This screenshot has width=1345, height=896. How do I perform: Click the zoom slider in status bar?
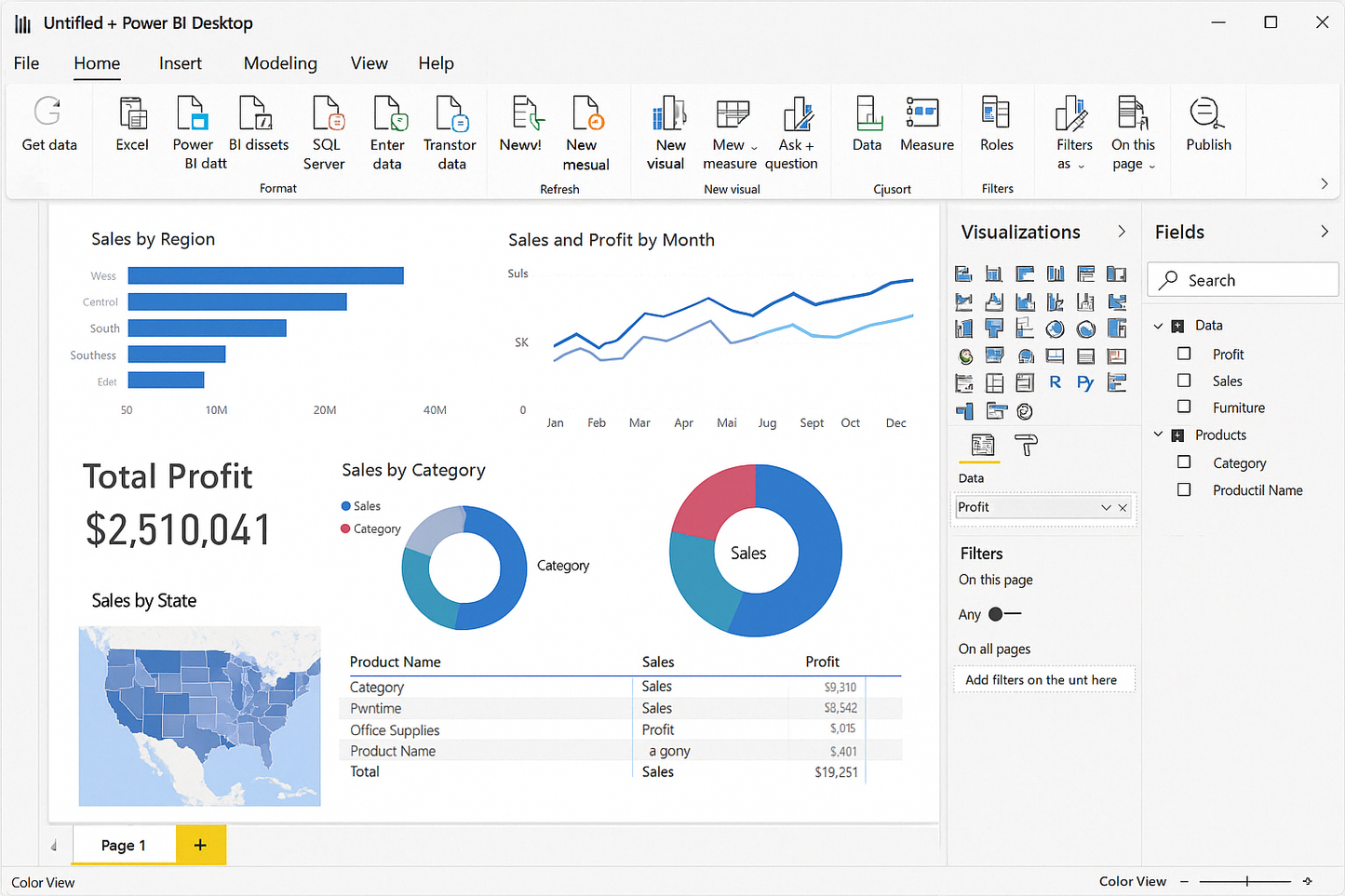click(x=1245, y=881)
